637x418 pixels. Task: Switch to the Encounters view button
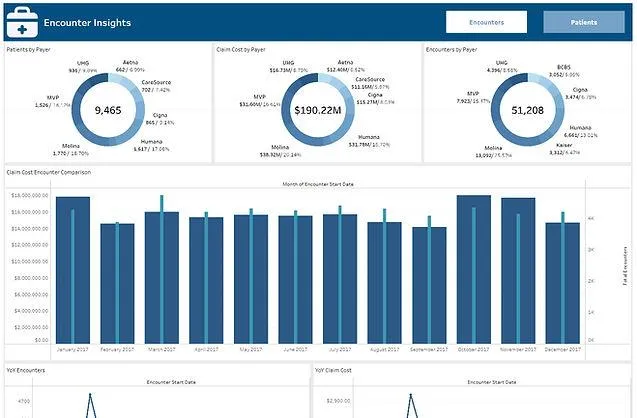pos(486,22)
